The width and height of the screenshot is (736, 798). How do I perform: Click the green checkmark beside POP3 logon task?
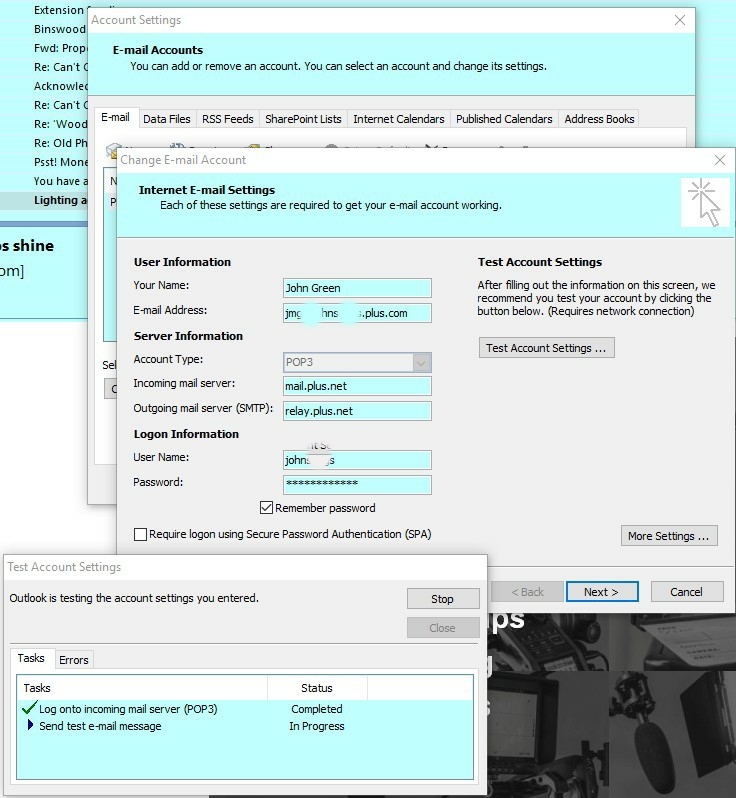(x=29, y=709)
